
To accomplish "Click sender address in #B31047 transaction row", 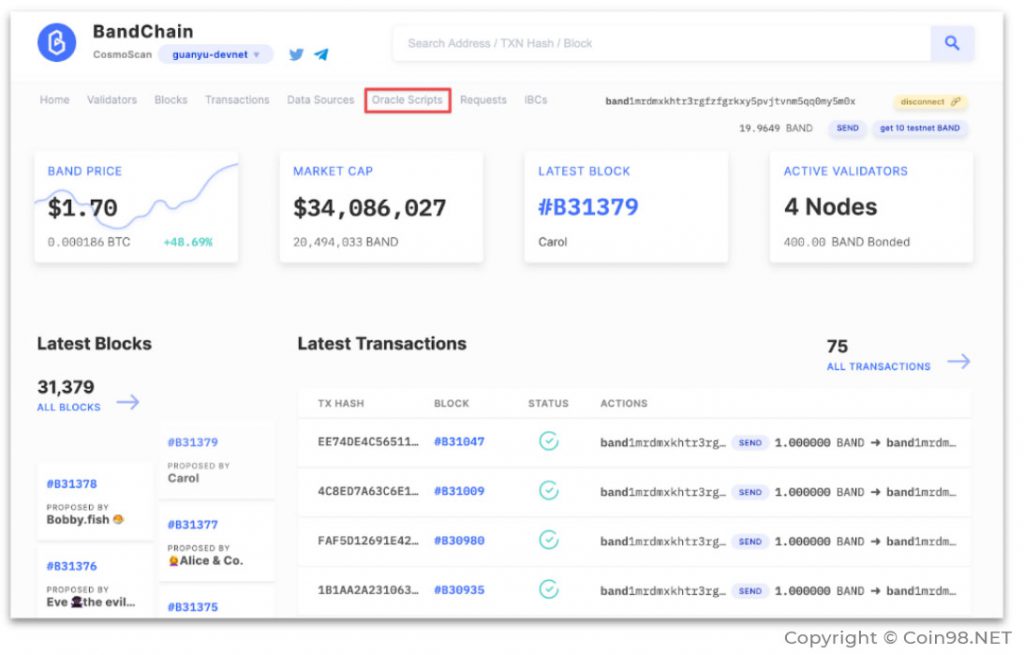I will click(663, 443).
